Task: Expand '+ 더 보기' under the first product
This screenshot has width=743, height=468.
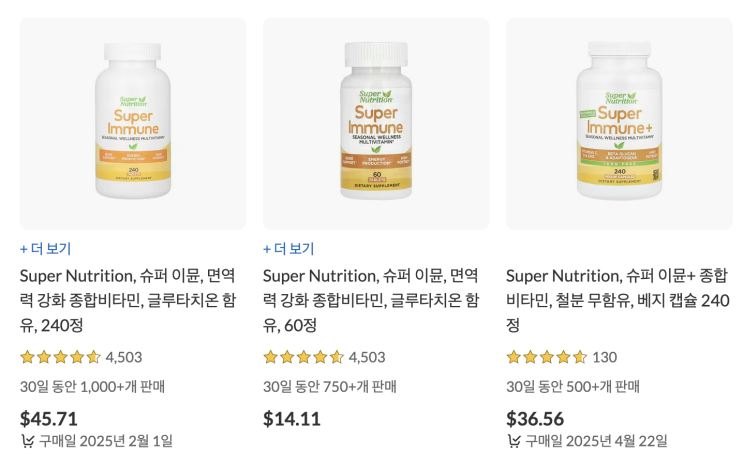Action: 45,249
